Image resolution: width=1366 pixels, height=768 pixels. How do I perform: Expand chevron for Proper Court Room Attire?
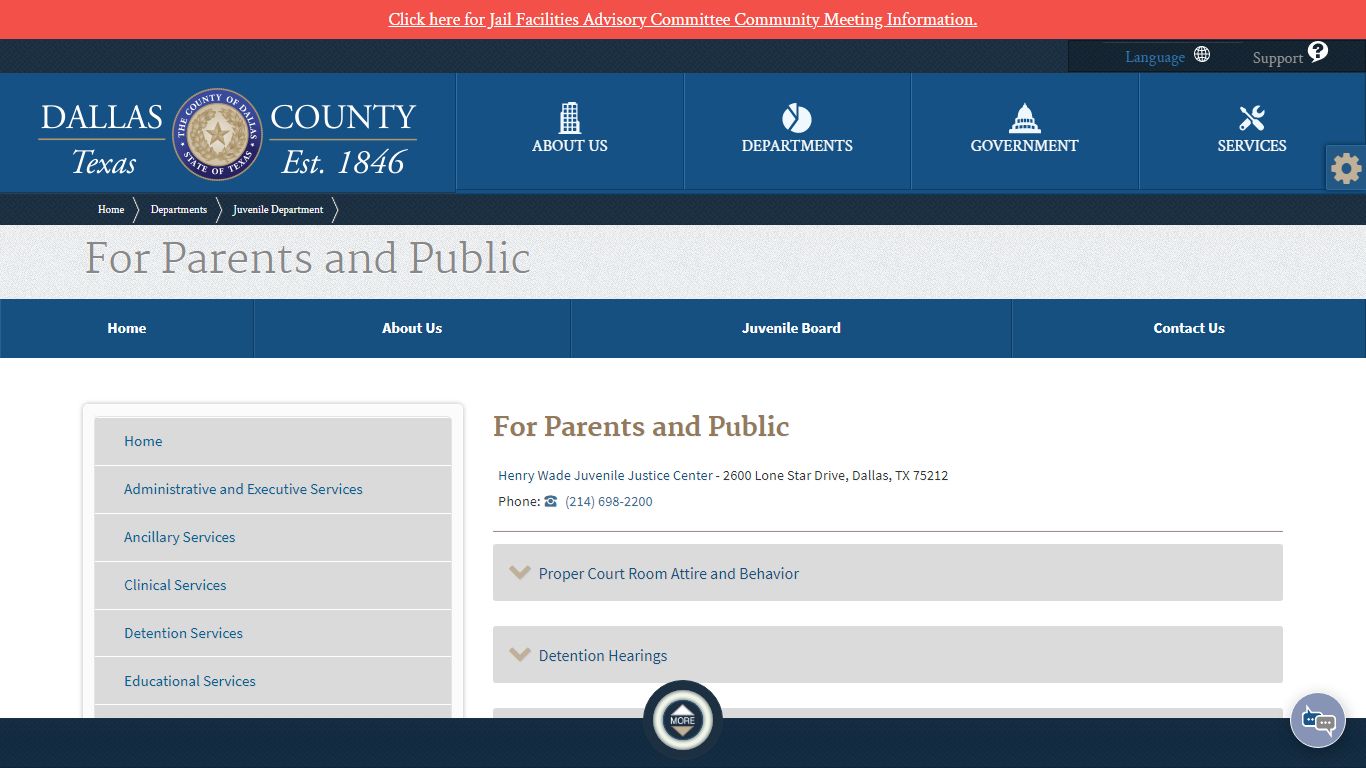point(519,572)
